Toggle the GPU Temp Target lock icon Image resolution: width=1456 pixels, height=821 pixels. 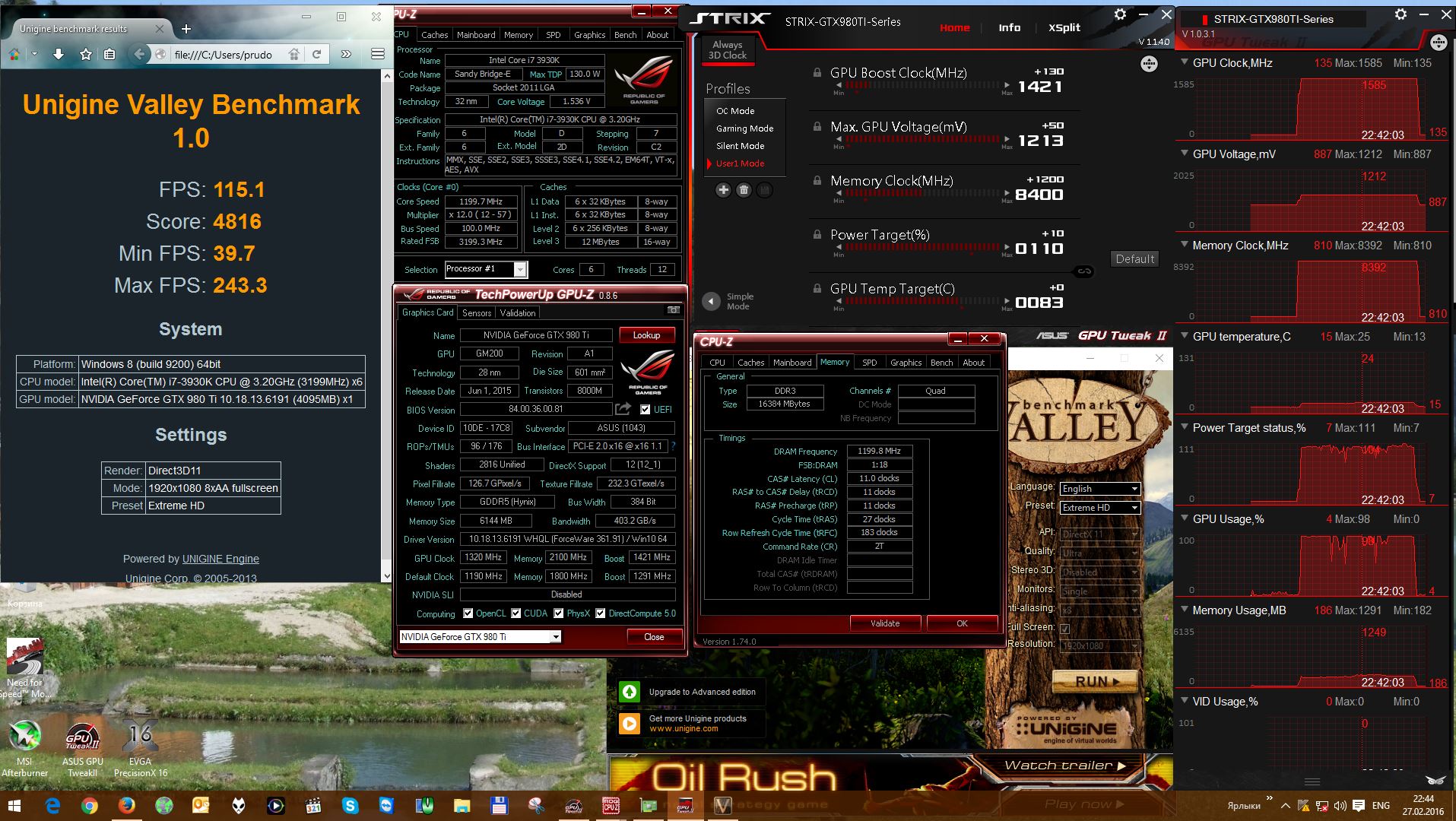[x=817, y=289]
